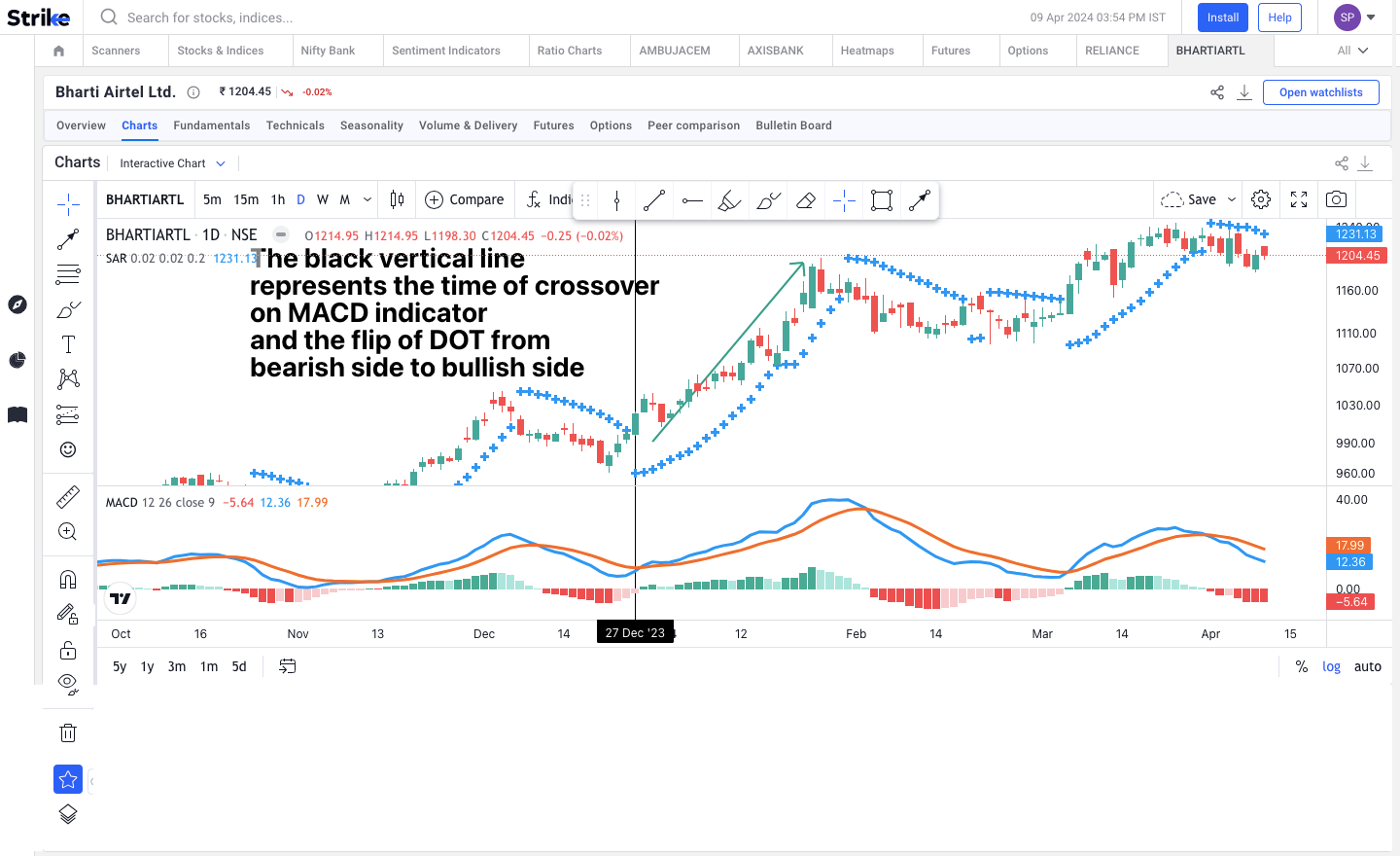The image size is (1400, 856).
Task: Select the 5m interval
Action: [x=212, y=199]
